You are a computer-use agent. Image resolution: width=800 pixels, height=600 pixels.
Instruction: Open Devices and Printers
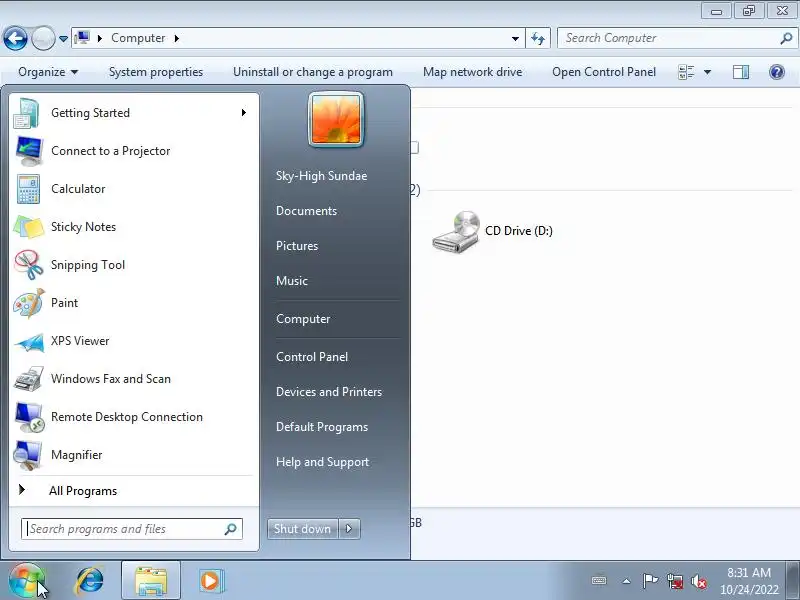(329, 392)
